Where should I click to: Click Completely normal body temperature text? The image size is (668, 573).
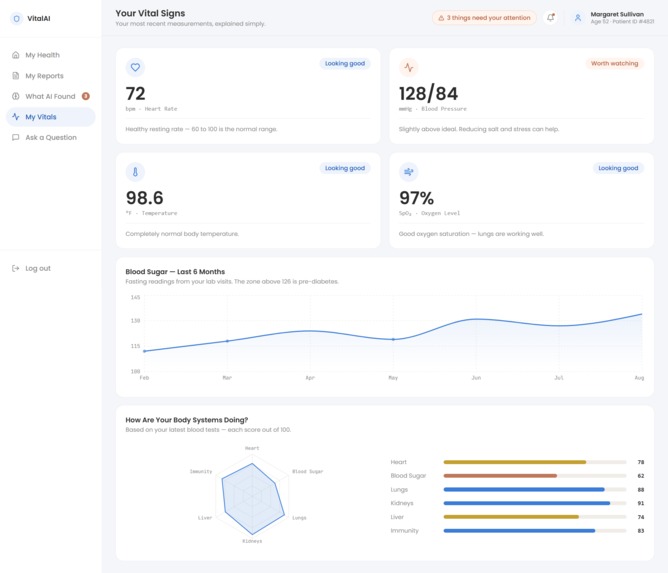(x=182, y=234)
